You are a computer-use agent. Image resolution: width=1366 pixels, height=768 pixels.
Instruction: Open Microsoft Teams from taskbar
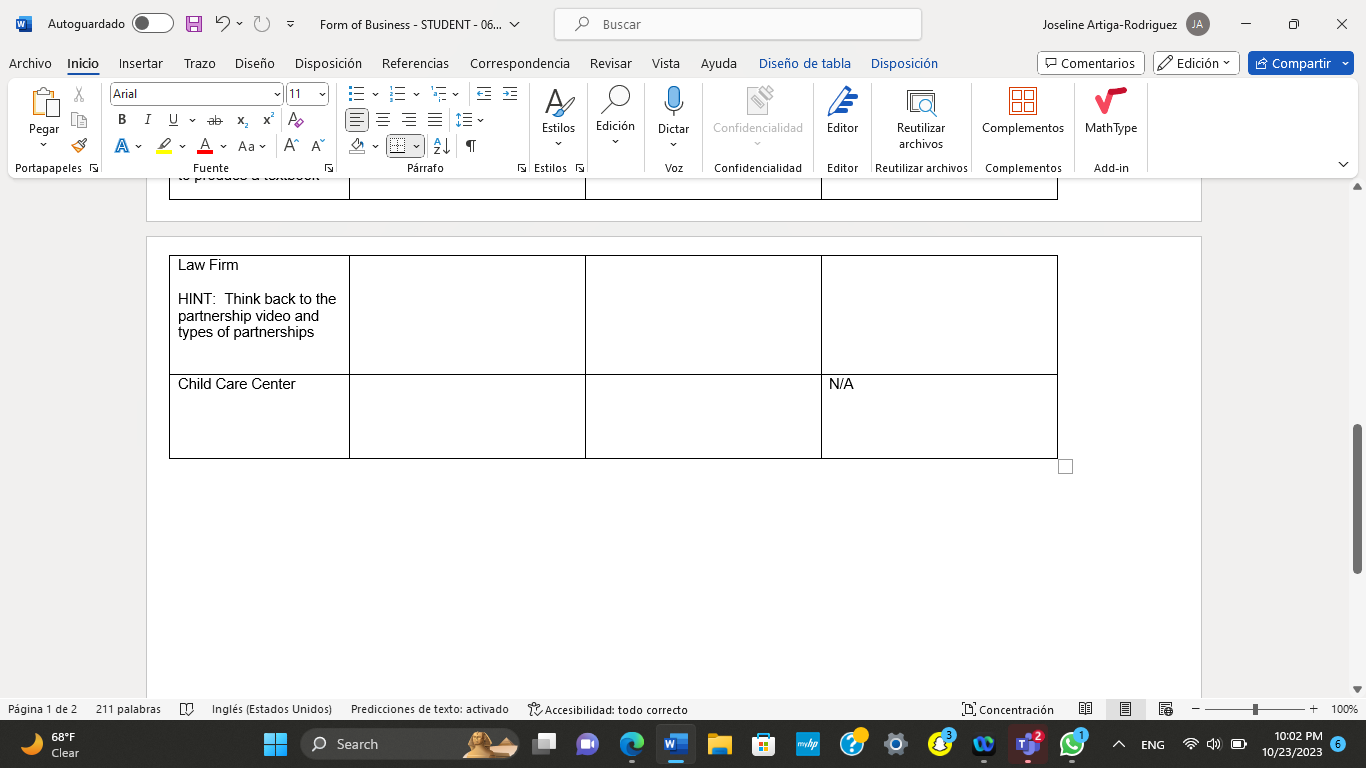click(x=1027, y=744)
